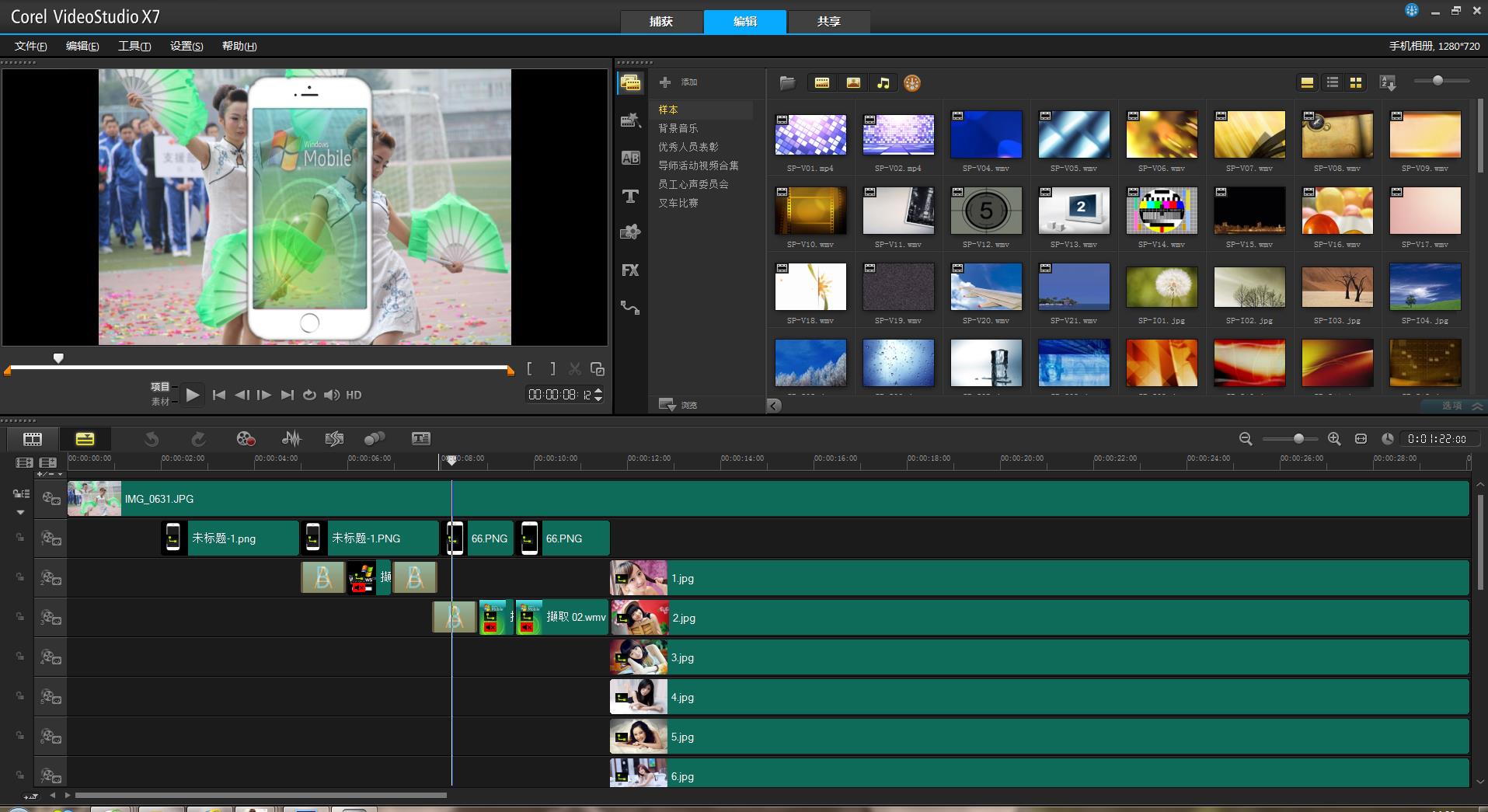This screenshot has width=1488, height=812.
Task: Open the FX filter library
Action: click(x=630, y=270)
